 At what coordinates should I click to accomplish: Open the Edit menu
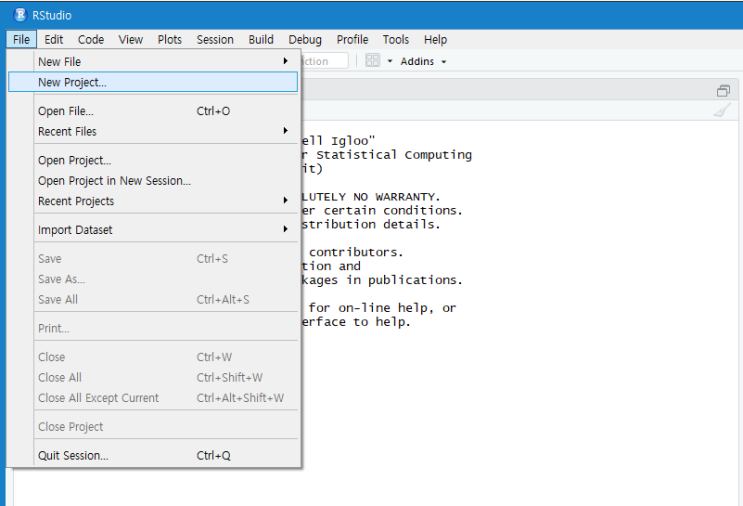[54, 40]
